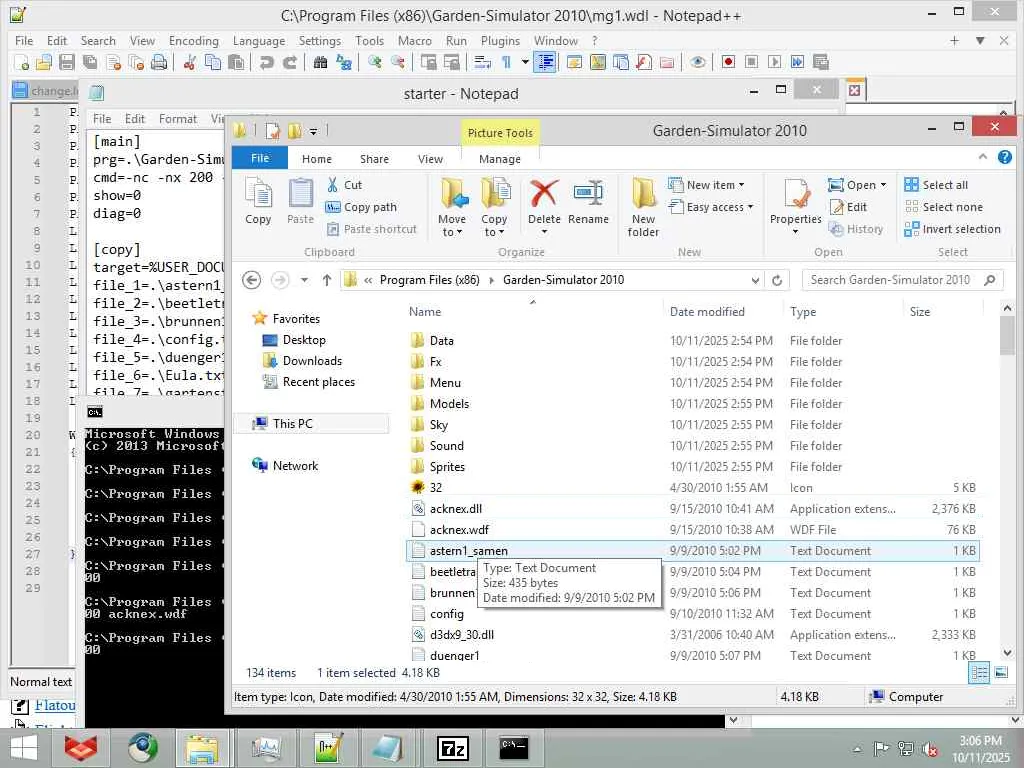Click Redo arrow in Notepad++ toolbar

(290, 62)
